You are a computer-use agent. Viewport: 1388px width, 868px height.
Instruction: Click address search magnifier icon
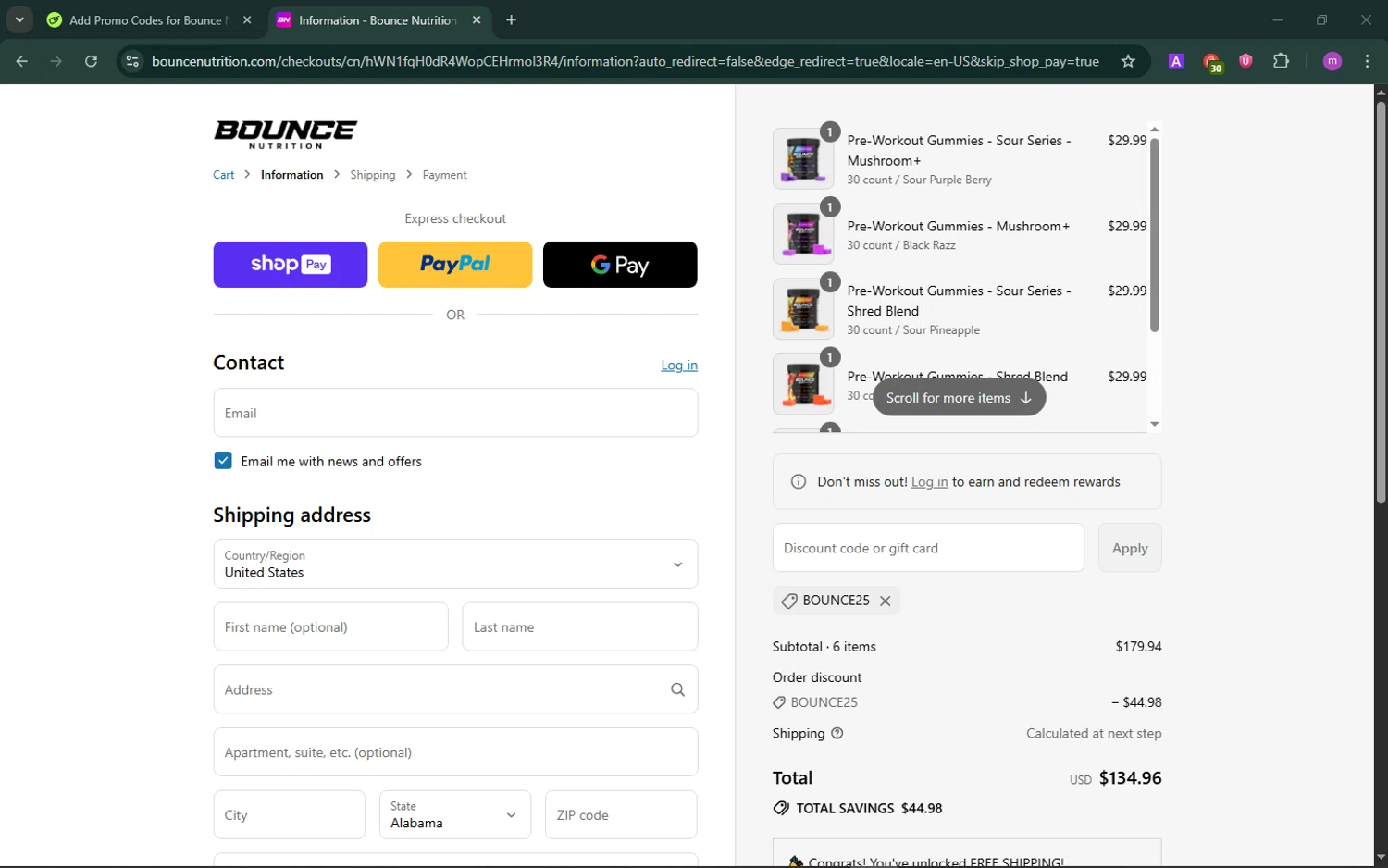pyautogui.click(x=677, y=689)
